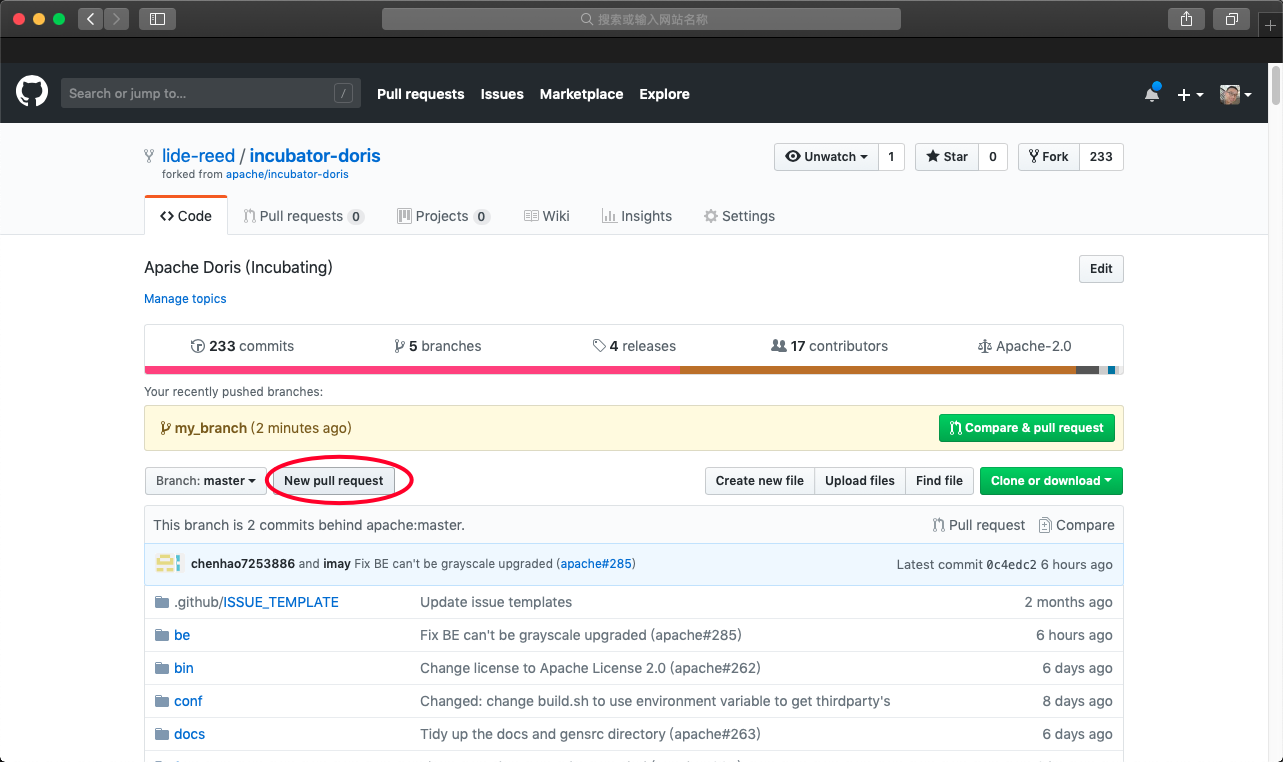Open apache#285 link in latest commit

point(596,564)
